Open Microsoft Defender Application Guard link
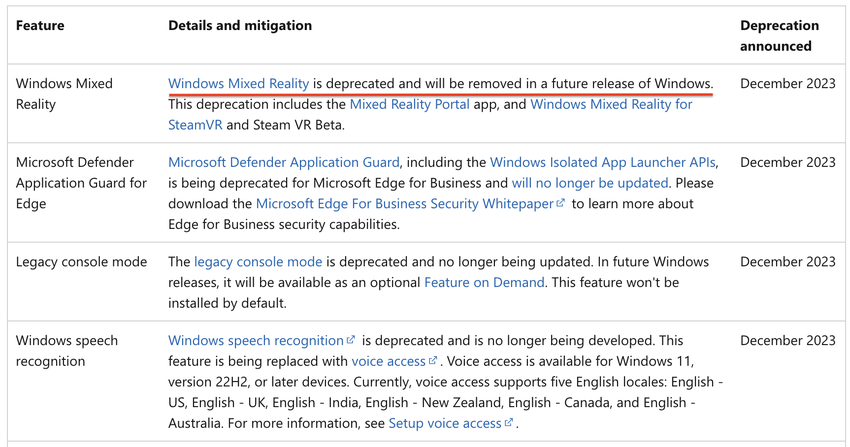Screen dimensions: 850x447 pyautogui.click(x=284, y=162)
